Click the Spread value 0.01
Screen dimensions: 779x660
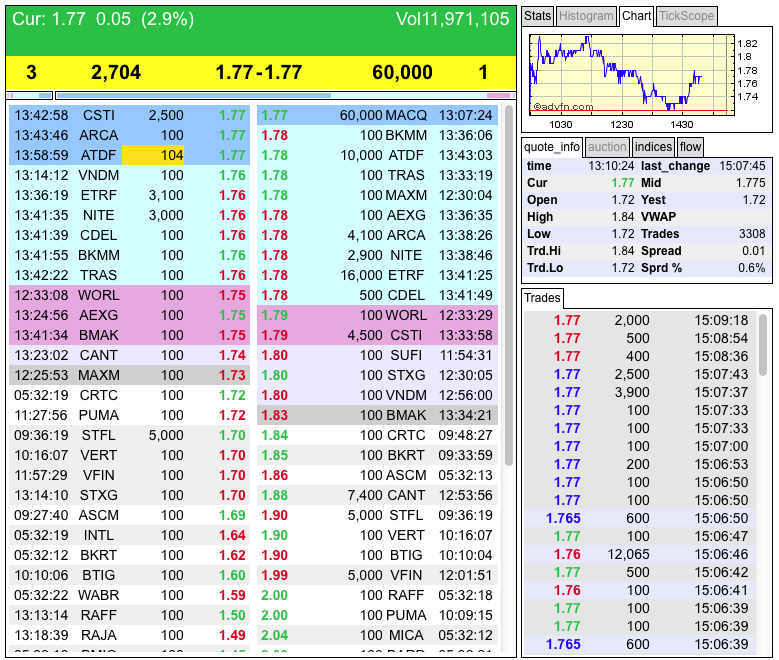[754, 251]
